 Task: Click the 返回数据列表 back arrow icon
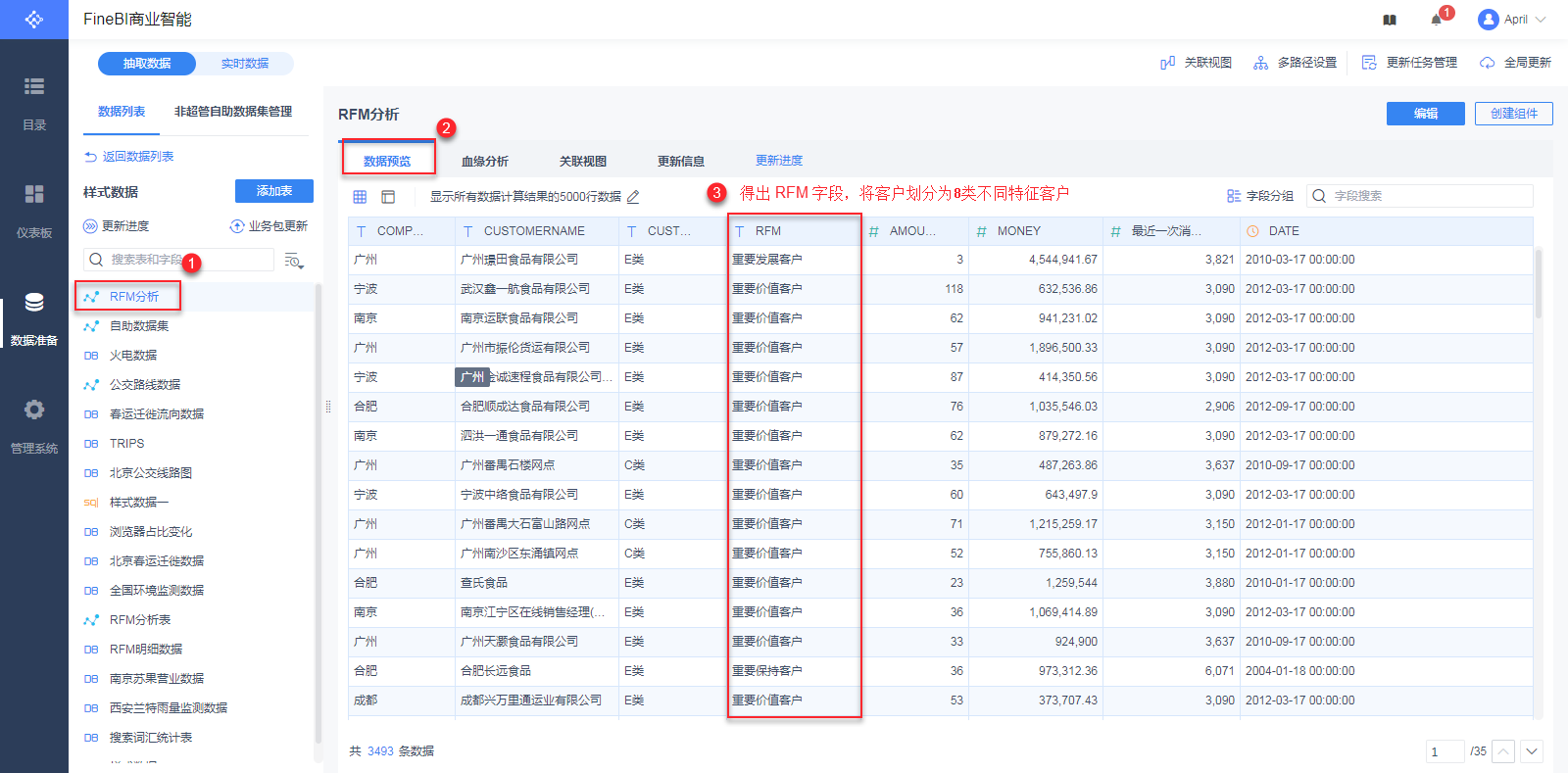point(90,157)
